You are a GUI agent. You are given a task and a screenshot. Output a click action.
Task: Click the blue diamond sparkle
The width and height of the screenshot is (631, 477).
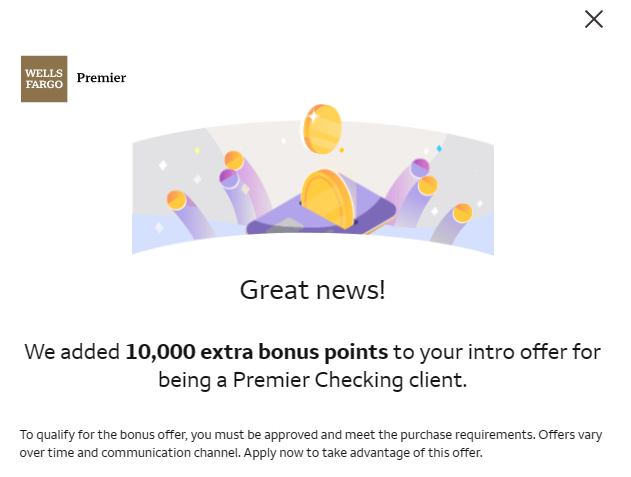[x=439, y=148]
